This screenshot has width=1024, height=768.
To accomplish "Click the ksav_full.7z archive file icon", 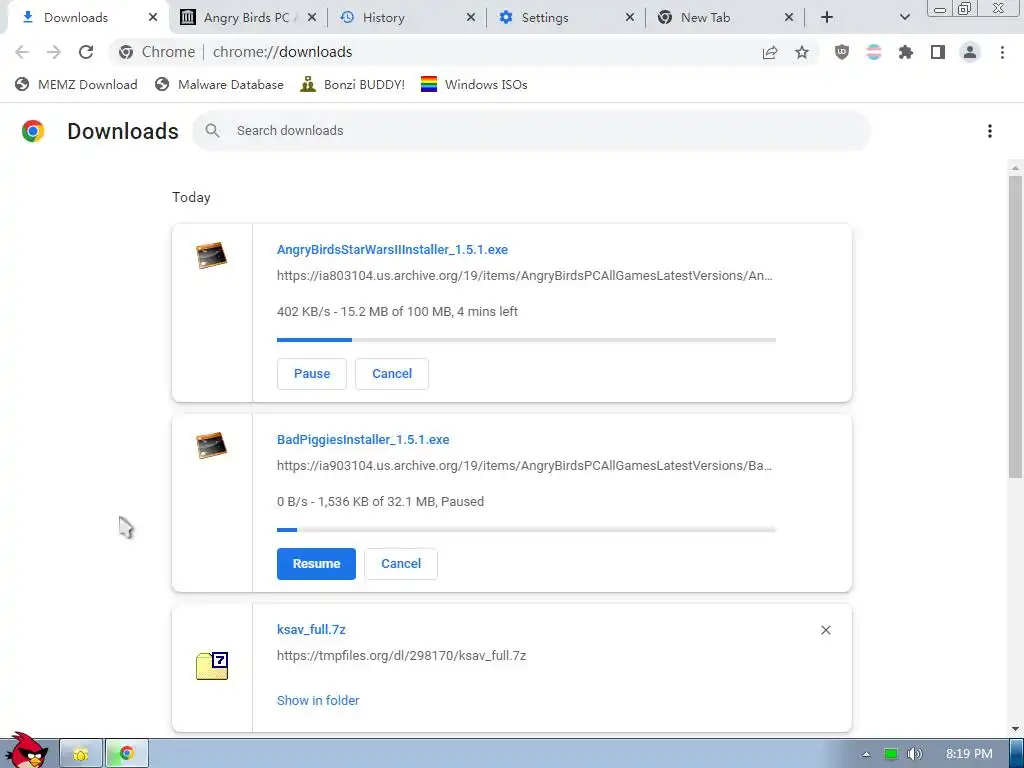I will pos(212,665).
